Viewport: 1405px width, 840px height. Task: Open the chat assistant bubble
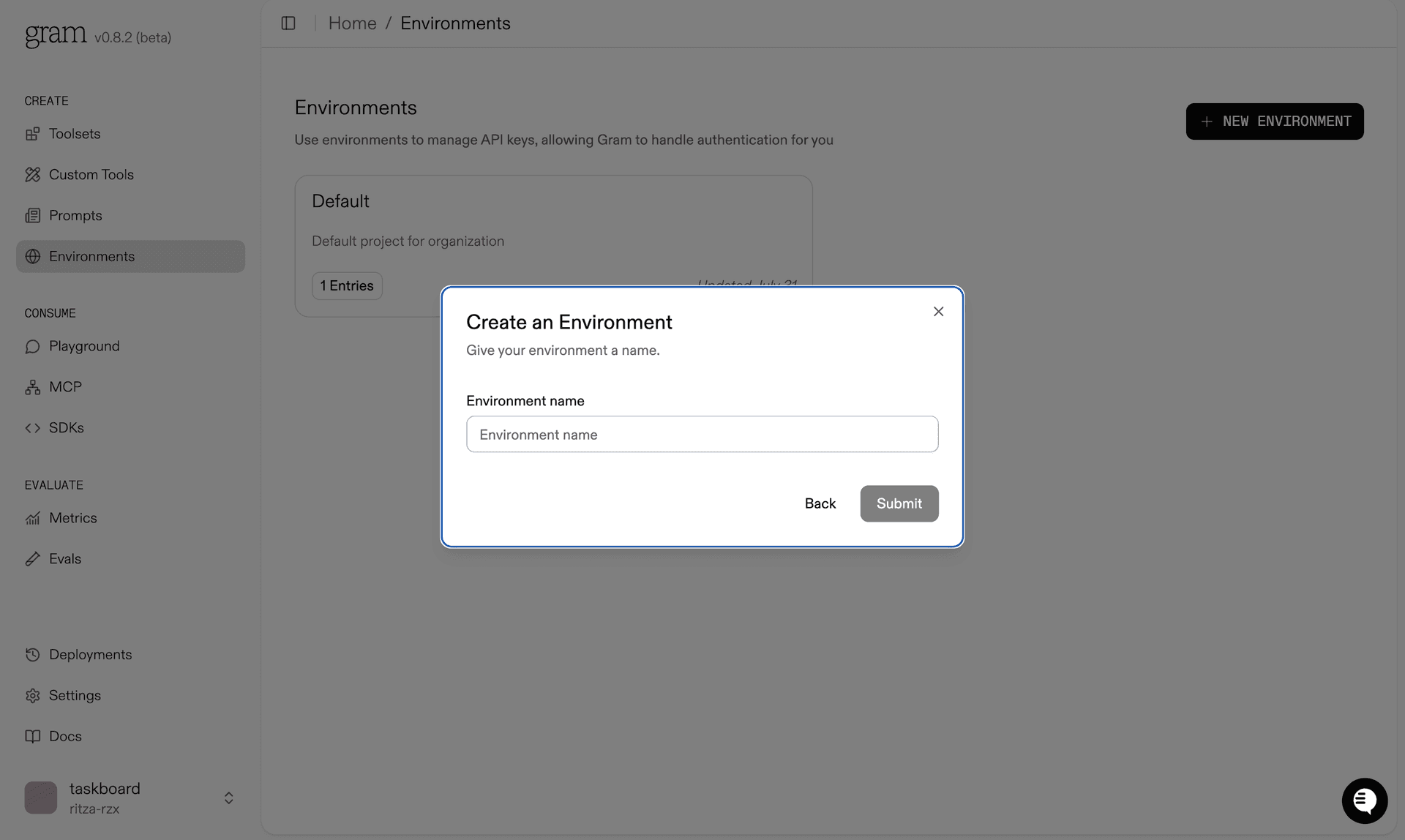point(1364,800)
